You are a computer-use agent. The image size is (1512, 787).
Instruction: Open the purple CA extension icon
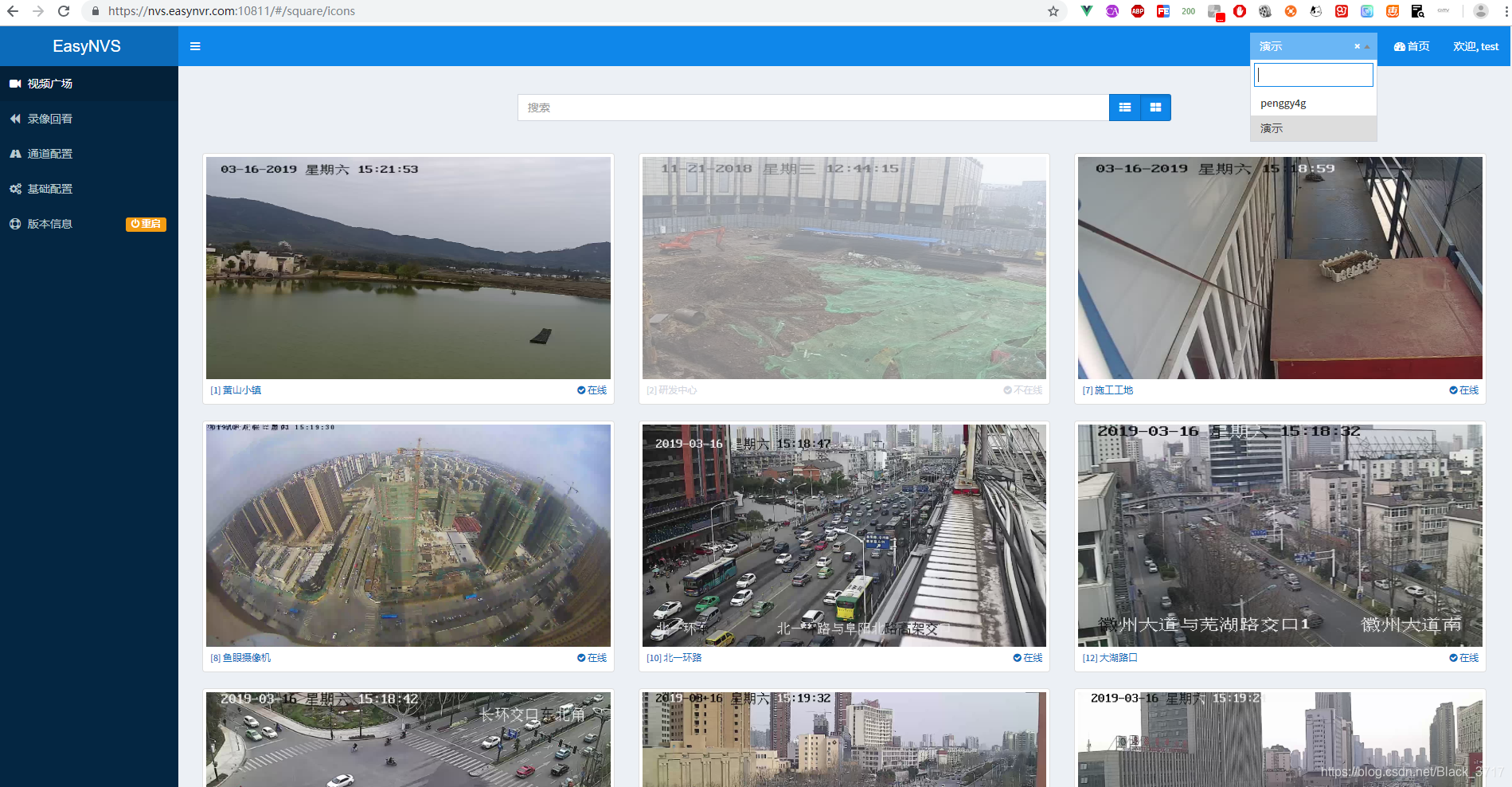coord(1112,11)
